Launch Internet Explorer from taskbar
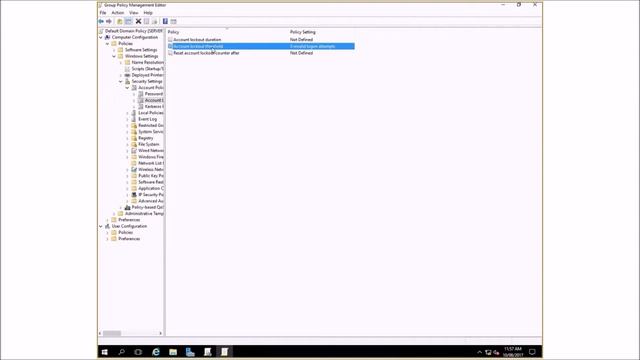 click(156, 352)
